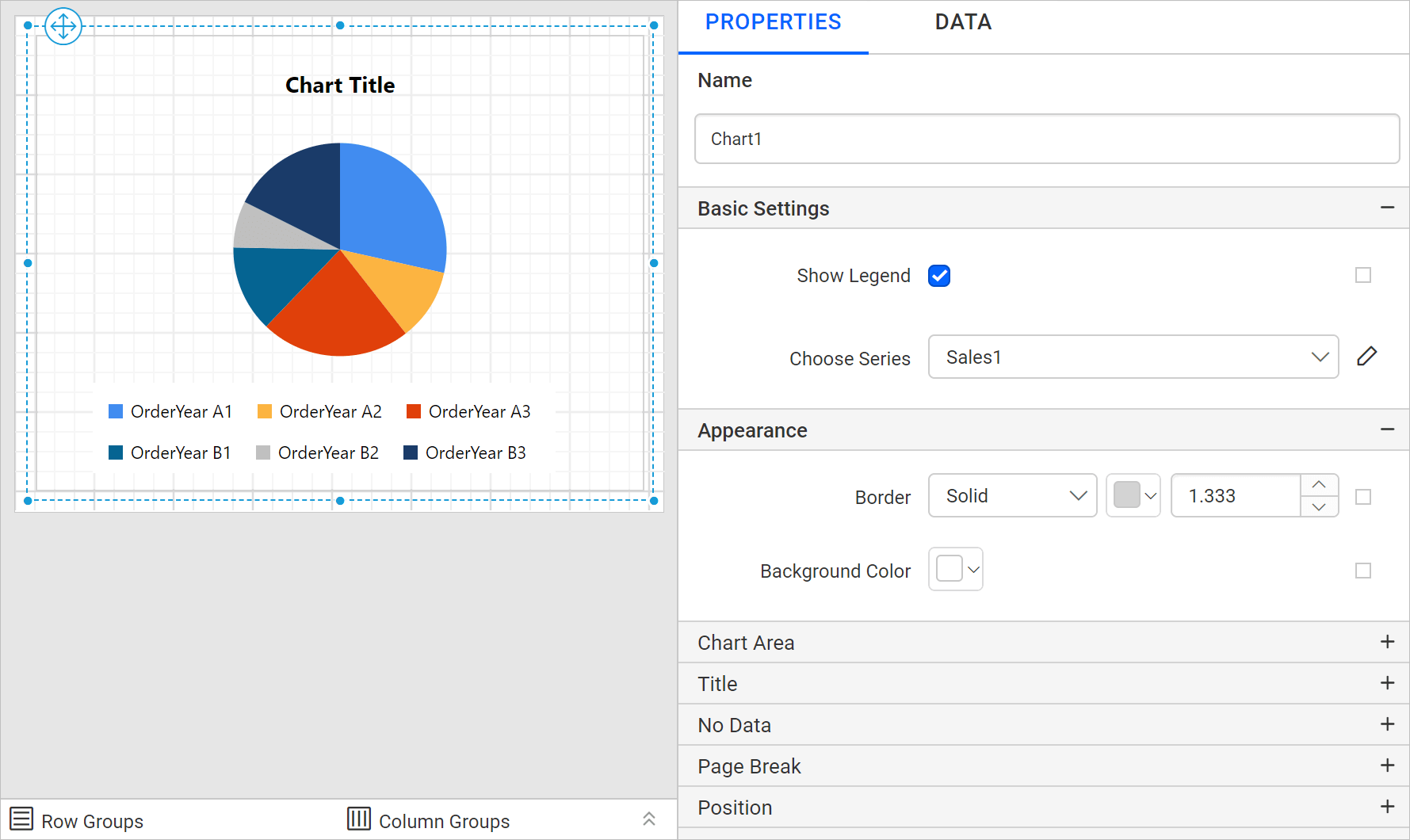The height and width of the screenshot is (840, 1410).
Task: Open the Background Color swatch picker
Action: [956, 570]
